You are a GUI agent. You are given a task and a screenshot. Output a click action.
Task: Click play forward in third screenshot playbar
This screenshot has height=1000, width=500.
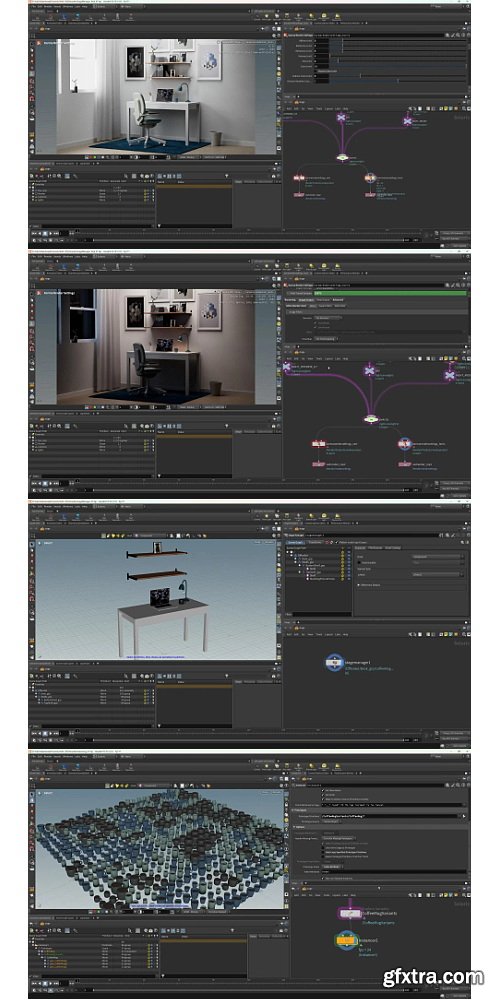[x=52, y=733]
